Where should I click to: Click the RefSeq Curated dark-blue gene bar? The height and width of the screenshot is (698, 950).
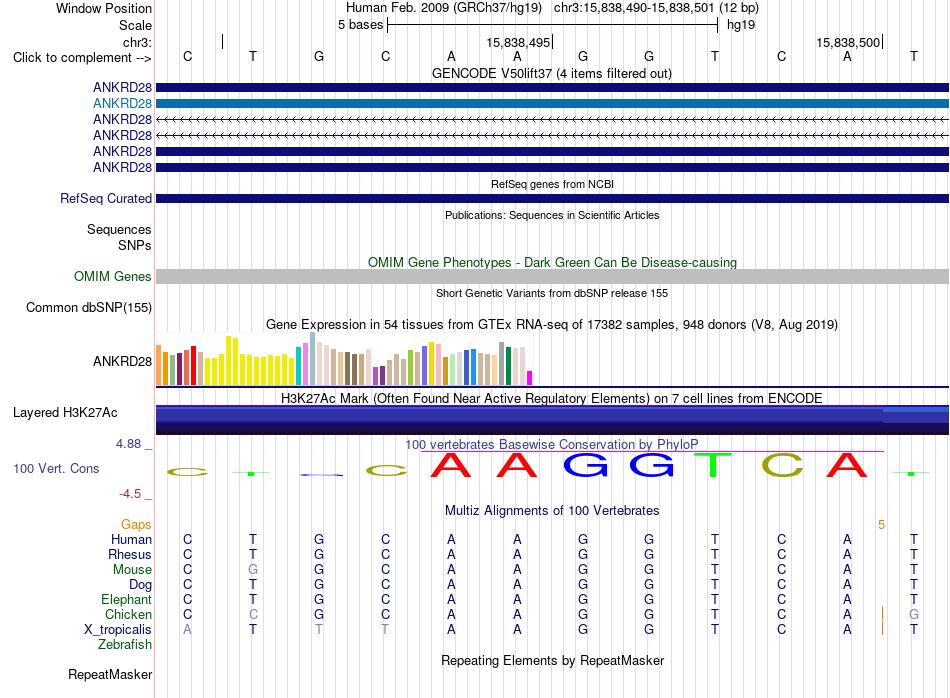pos(552,199)
